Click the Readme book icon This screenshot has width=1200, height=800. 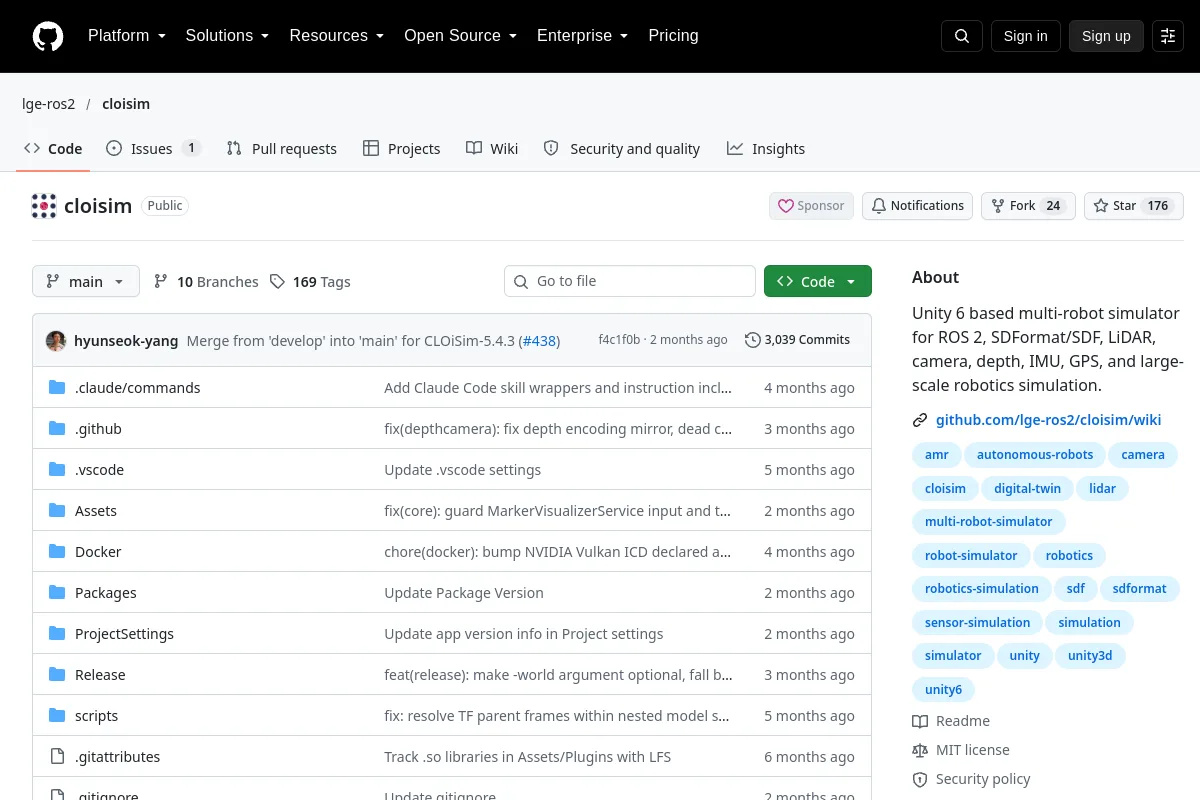(x=920, y=721)
